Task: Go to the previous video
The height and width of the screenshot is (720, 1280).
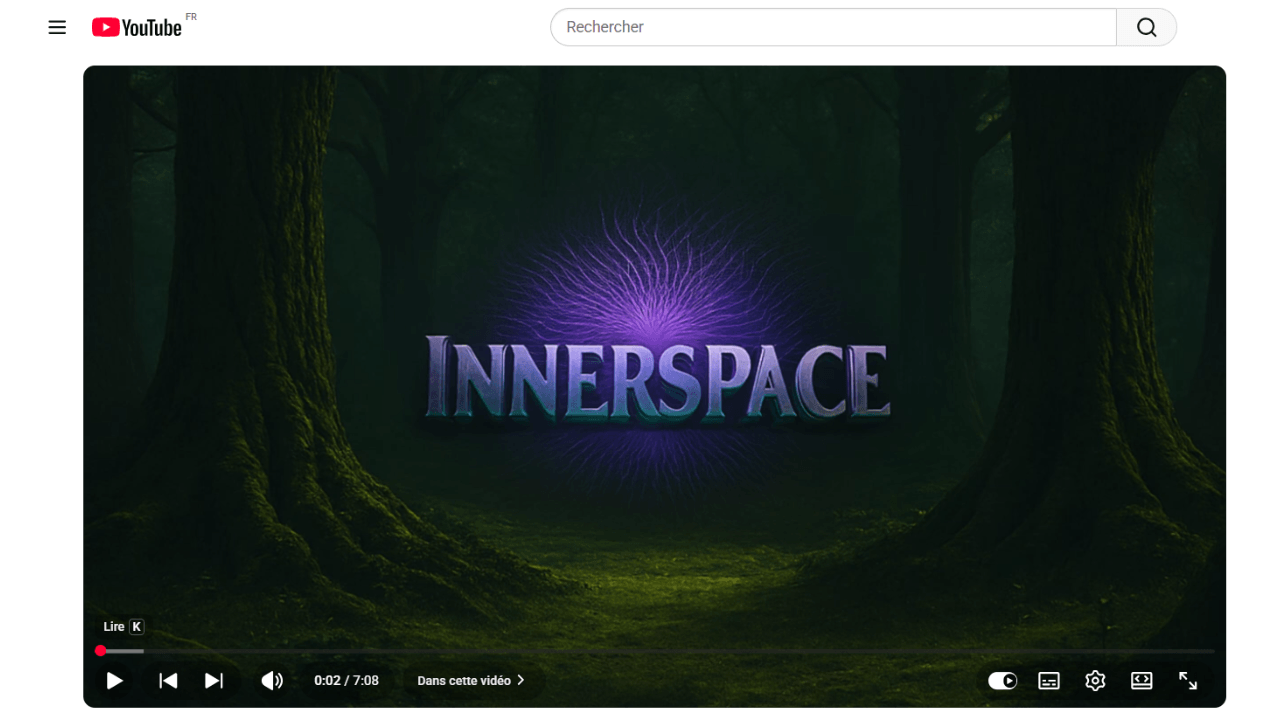Action: click(x=168, y=681)
